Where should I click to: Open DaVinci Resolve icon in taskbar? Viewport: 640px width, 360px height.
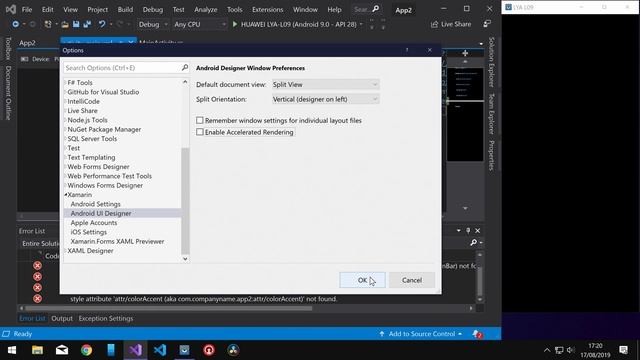[233, 350]
